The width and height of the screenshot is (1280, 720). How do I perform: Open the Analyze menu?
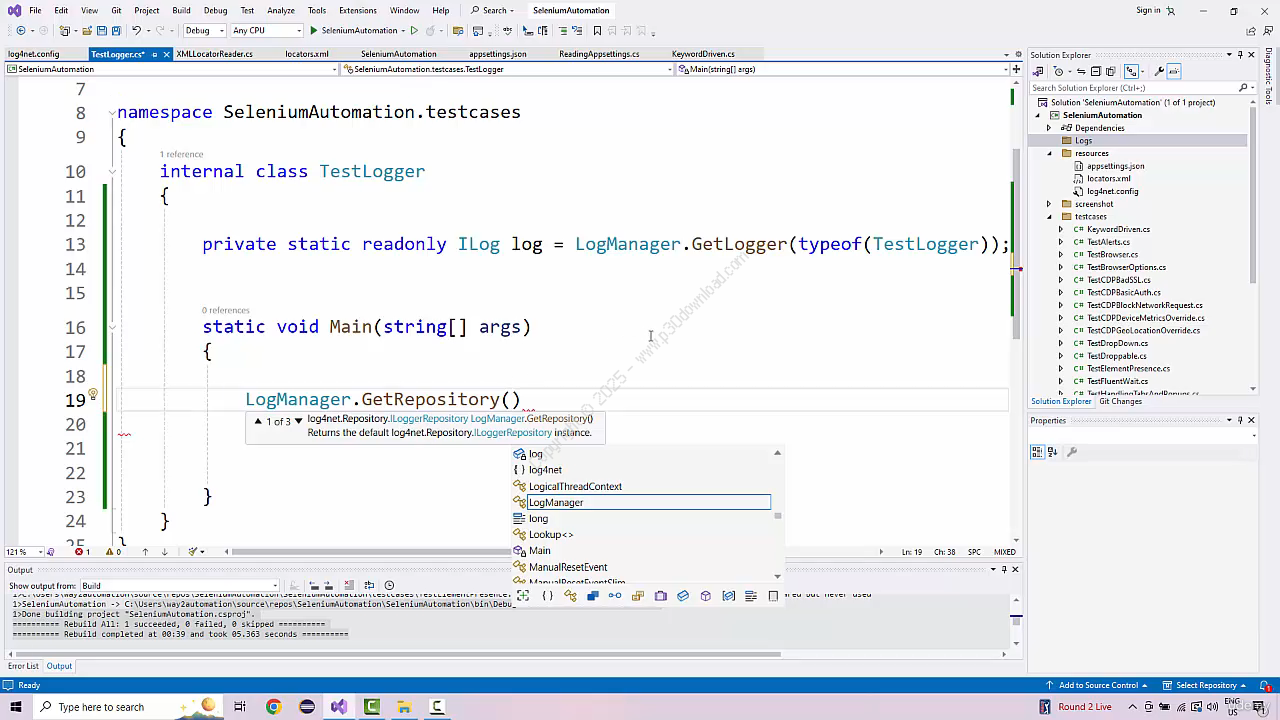pyautogui.click(x=281, y=10)
